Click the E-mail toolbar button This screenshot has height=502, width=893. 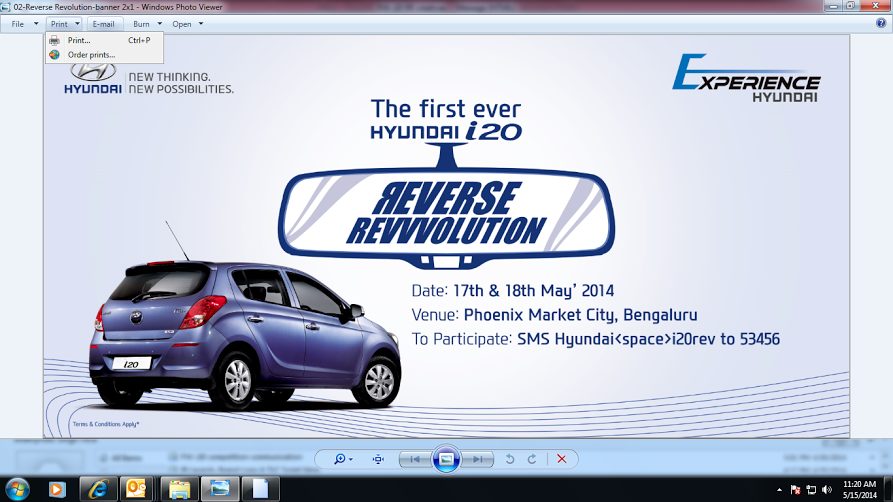point(104,23)
